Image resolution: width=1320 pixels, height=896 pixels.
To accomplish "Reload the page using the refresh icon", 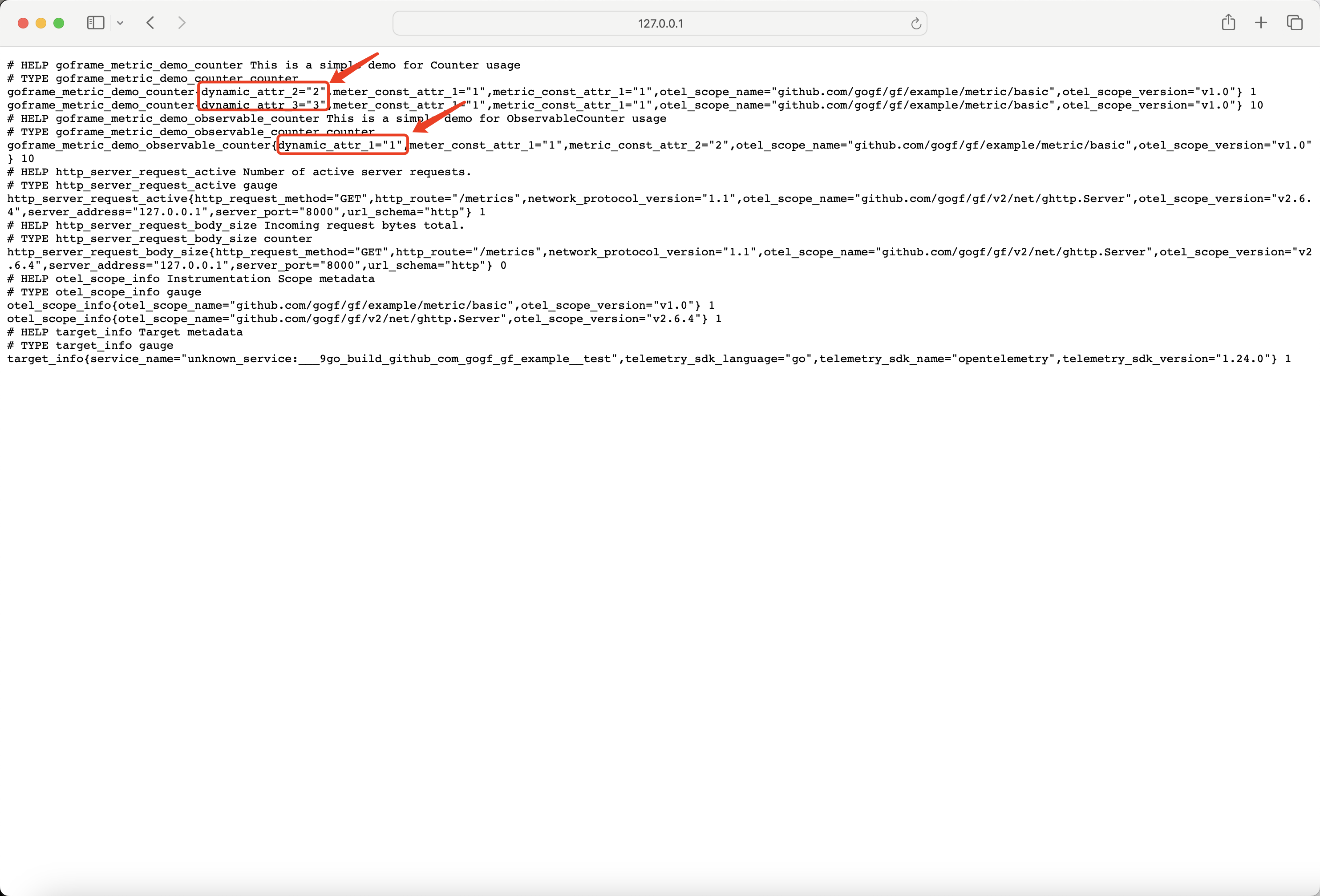I will pyautogui.click(x=915, y=23).
